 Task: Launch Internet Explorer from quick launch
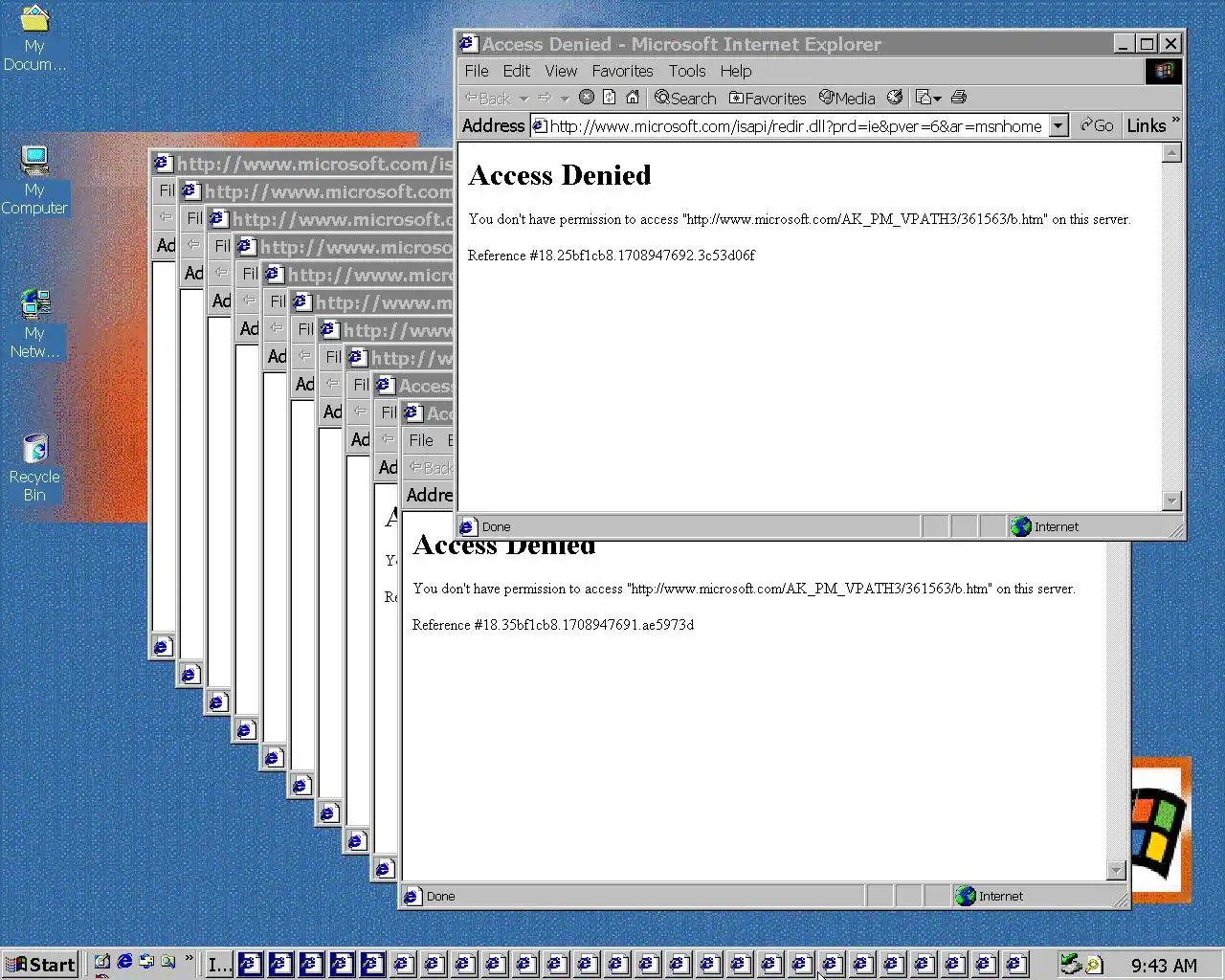click(124, 963)
